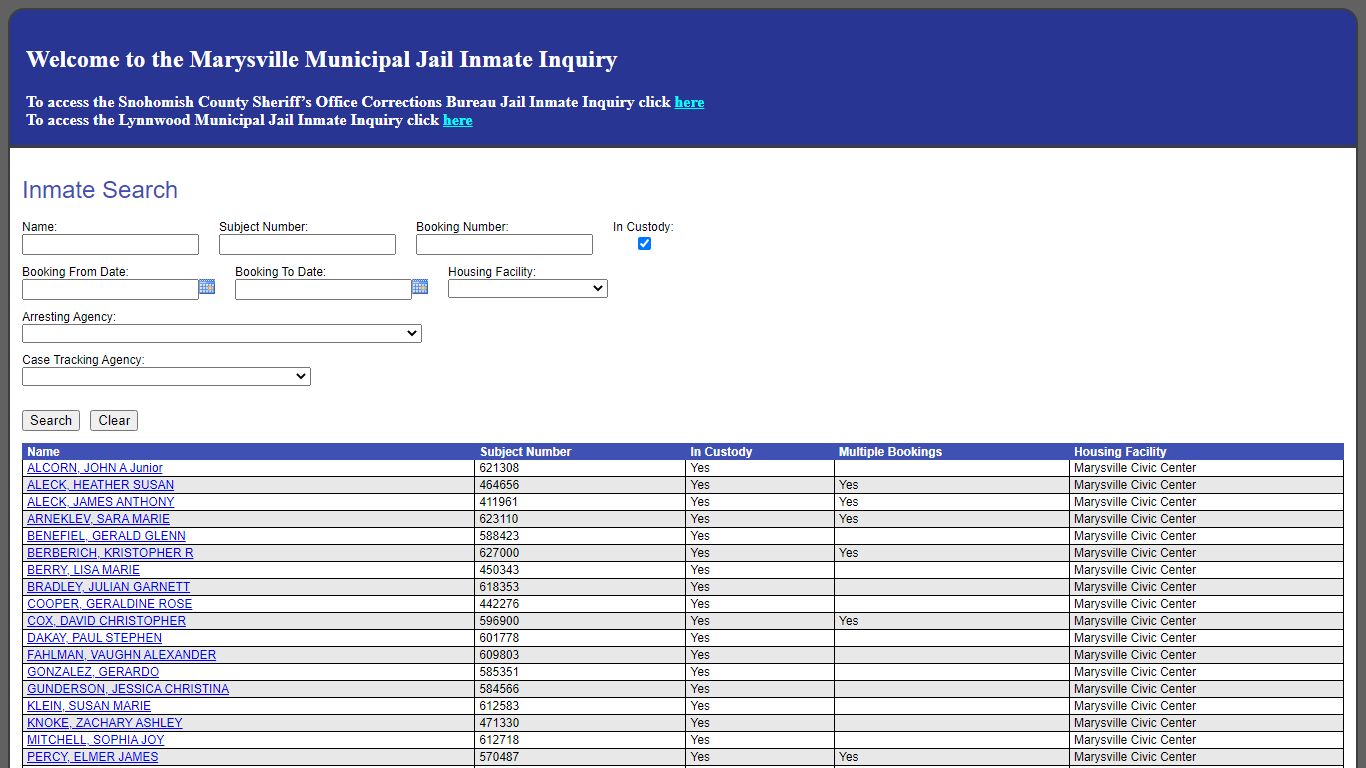Focus the Booking Number input field

pos(505,245)
